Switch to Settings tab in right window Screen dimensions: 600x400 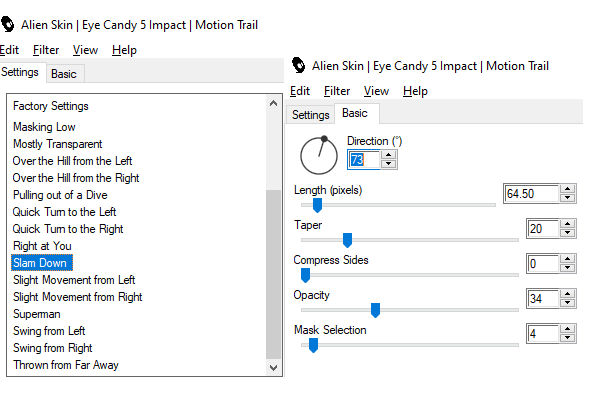(x=310, y=115)
